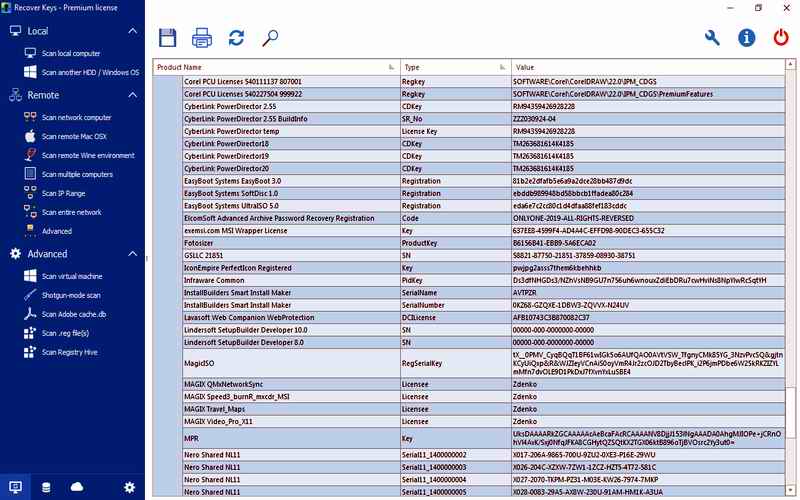Click the red power exit icon

781,38
